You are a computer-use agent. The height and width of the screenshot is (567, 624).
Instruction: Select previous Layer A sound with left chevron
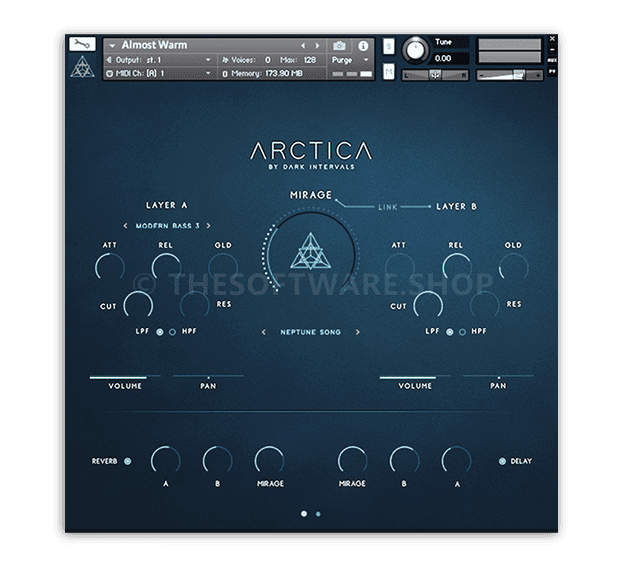[x=125, y=226]
